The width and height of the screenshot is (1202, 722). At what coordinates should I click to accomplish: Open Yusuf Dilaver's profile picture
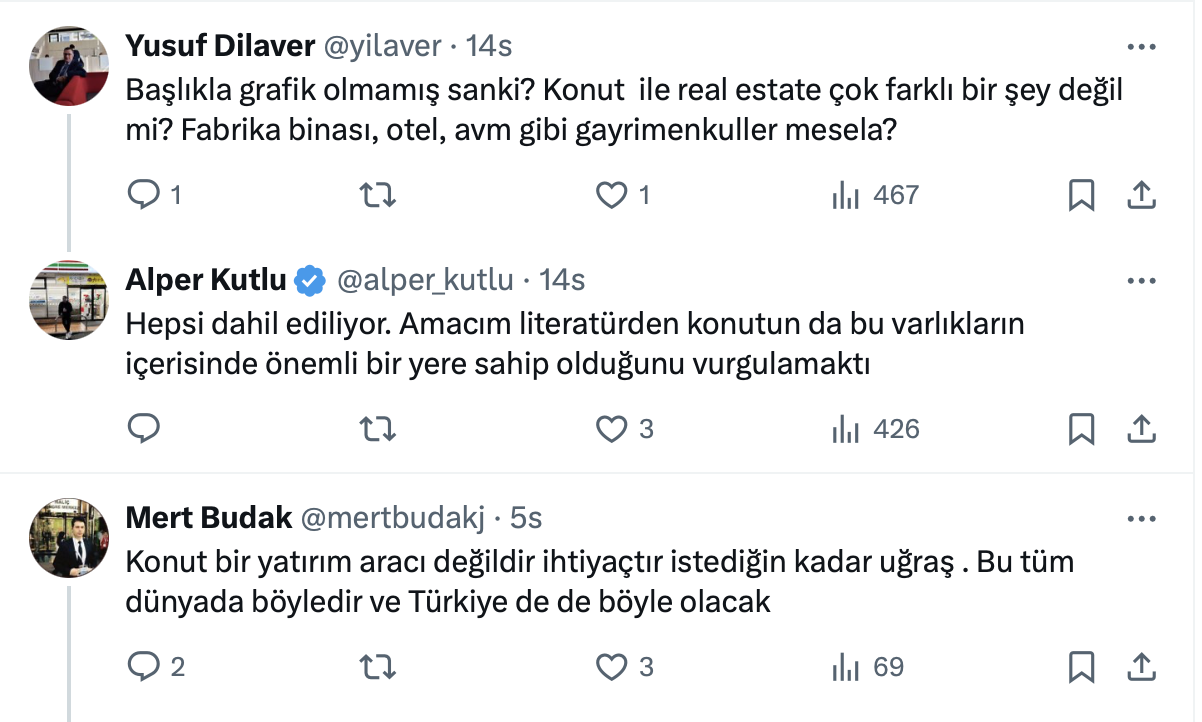(x=70, y=65)
